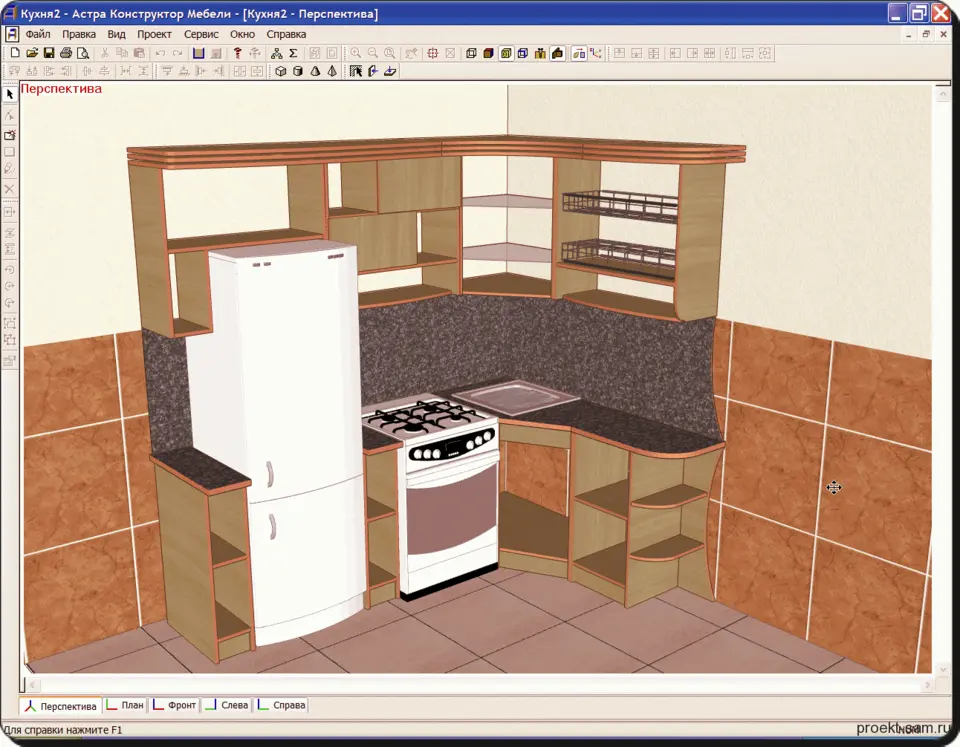Screen dimensions: 960x747
Task: Click the rectangle tool in left toolbar
Action: [x=9, y=152]
